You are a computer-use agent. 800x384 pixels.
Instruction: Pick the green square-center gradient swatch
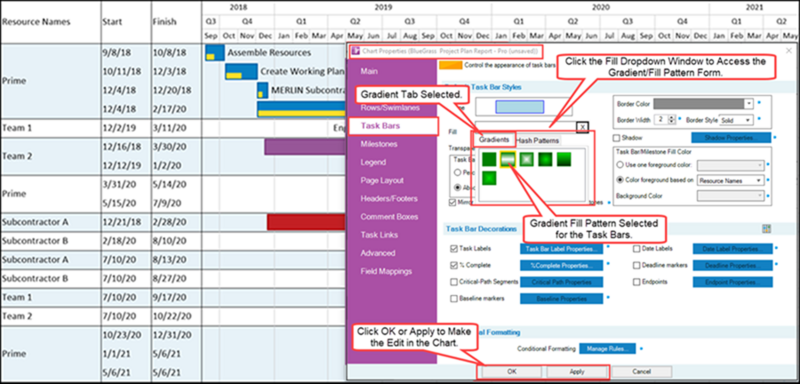[527, 160]
